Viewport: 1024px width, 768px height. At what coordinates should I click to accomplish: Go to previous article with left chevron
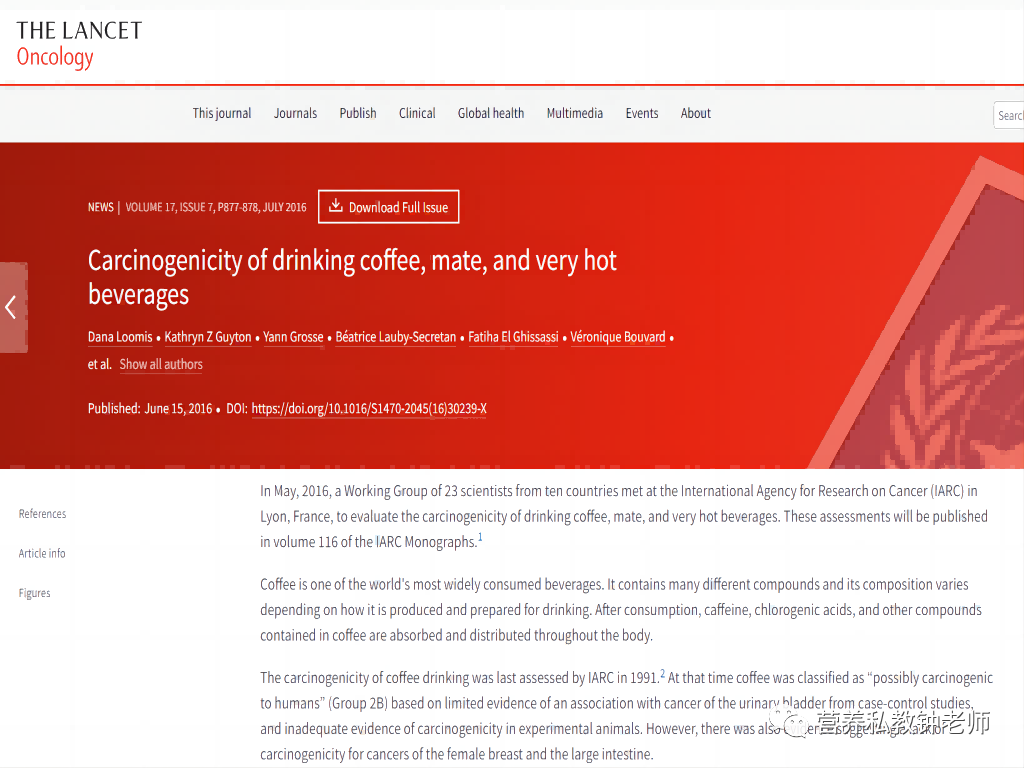coord(12,307)
